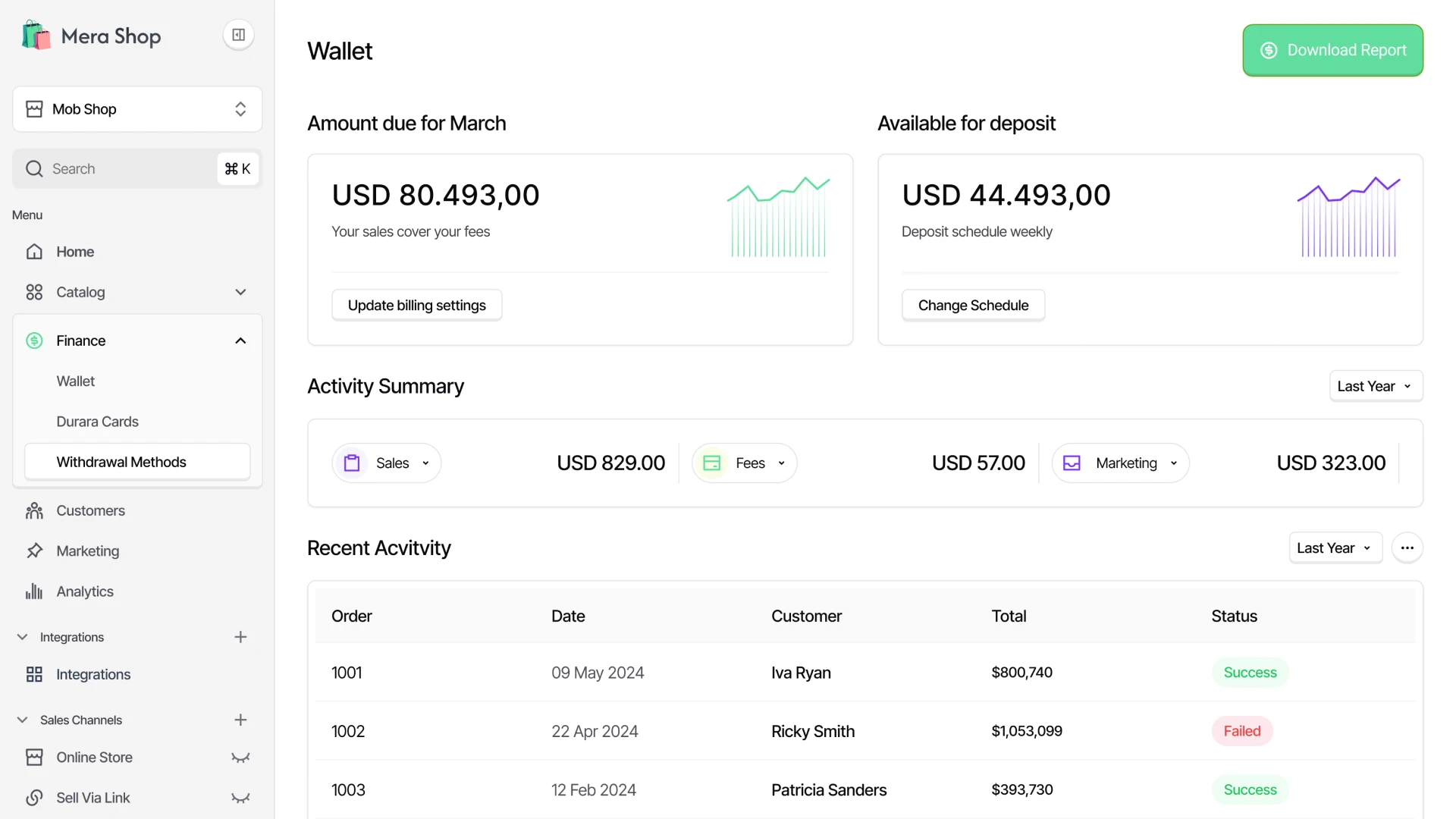Open the Fees metric dropdown
This screenshot has height=819, width=1456.
click(781, 463)
